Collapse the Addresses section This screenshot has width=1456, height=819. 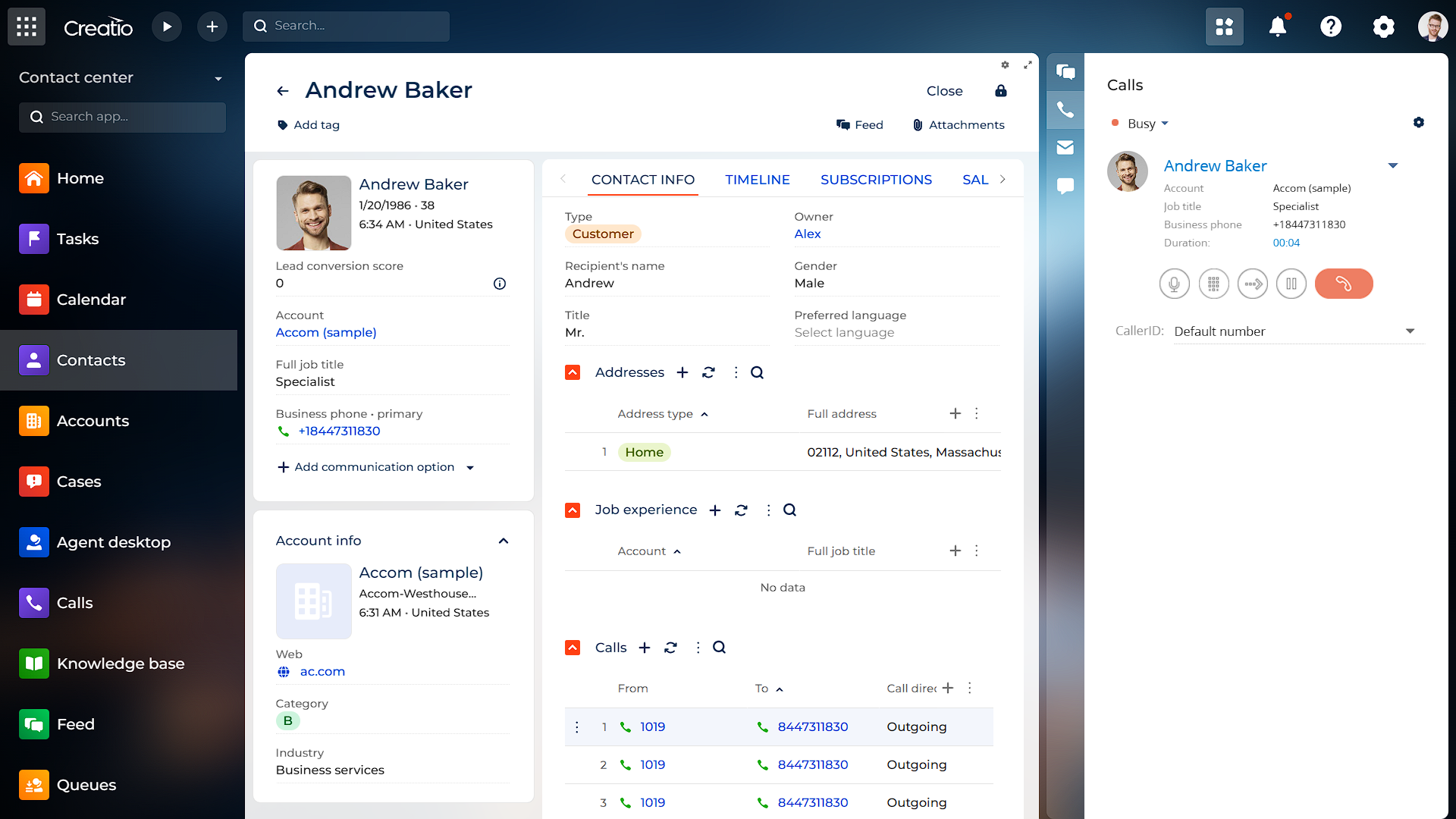pyautogui.click(x=573, y=372)
